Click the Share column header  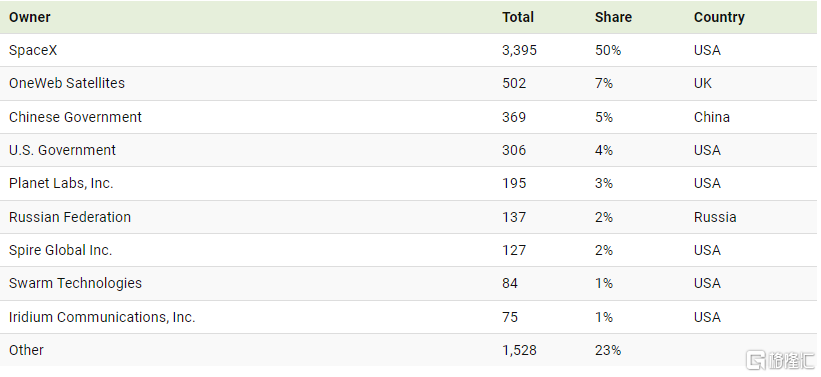[x=613, y=17]
